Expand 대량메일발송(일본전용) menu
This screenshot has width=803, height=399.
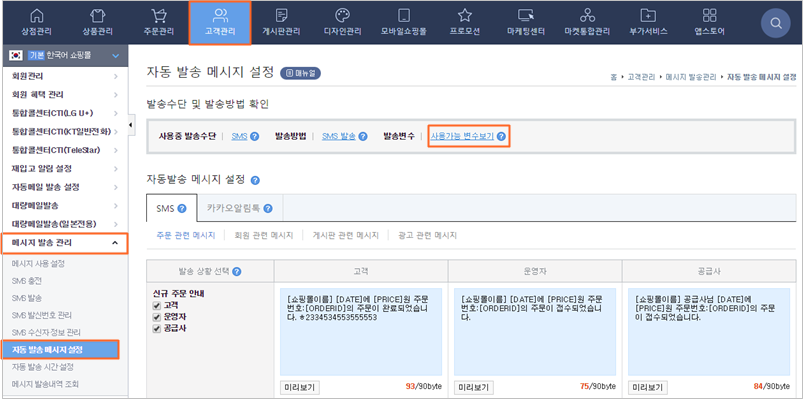pyautogui.click(x=65, y=224)
